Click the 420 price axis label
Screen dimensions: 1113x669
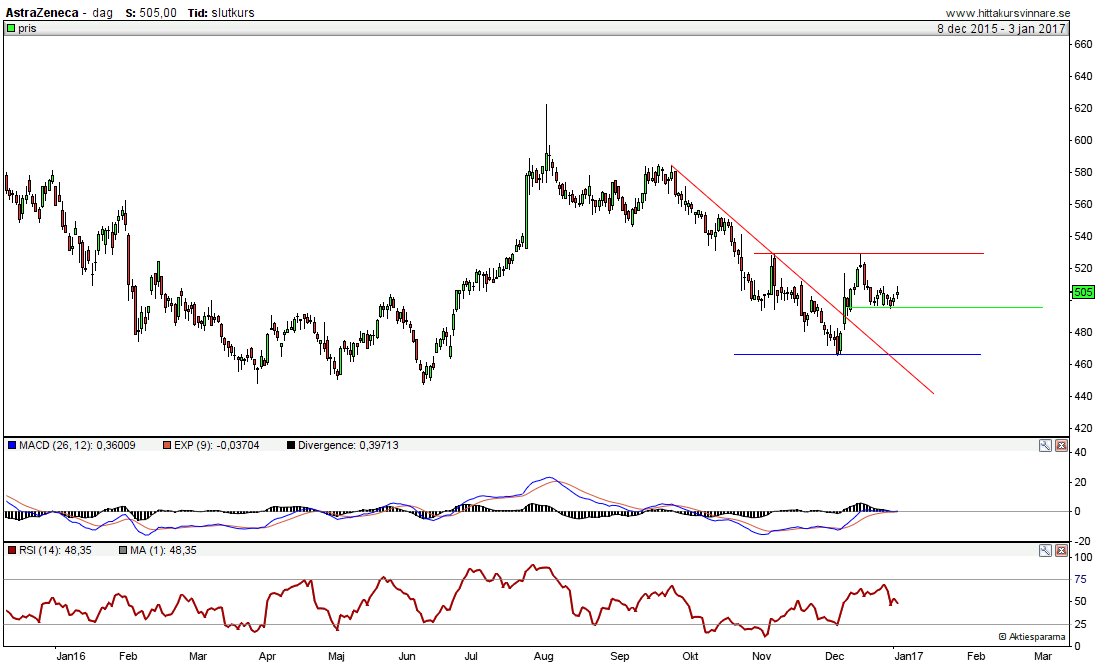(x=1083, y=428)
